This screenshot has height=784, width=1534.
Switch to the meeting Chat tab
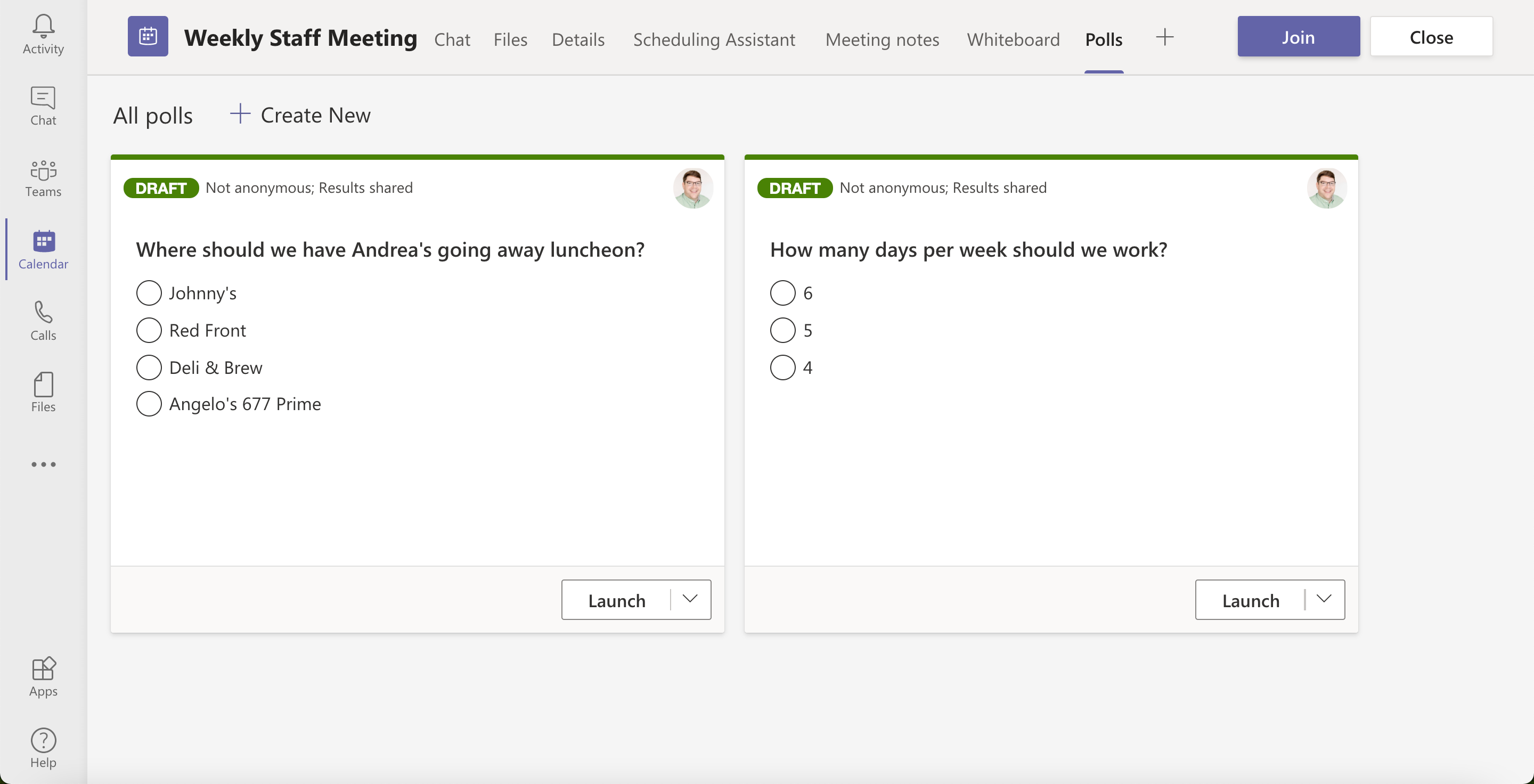tap(452, 39)
